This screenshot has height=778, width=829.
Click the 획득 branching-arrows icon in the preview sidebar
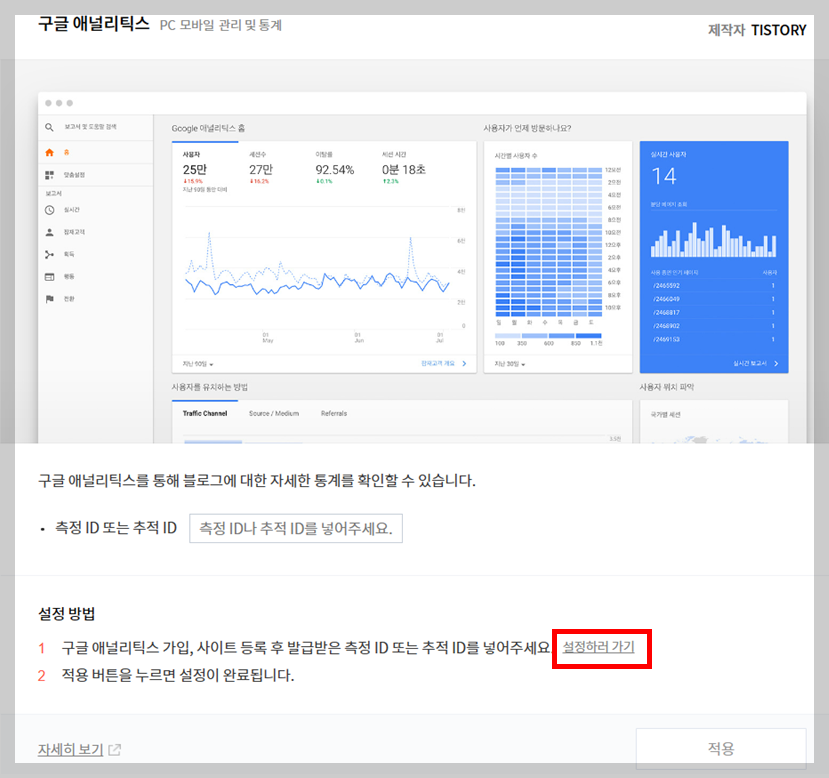tap(50, 254)
